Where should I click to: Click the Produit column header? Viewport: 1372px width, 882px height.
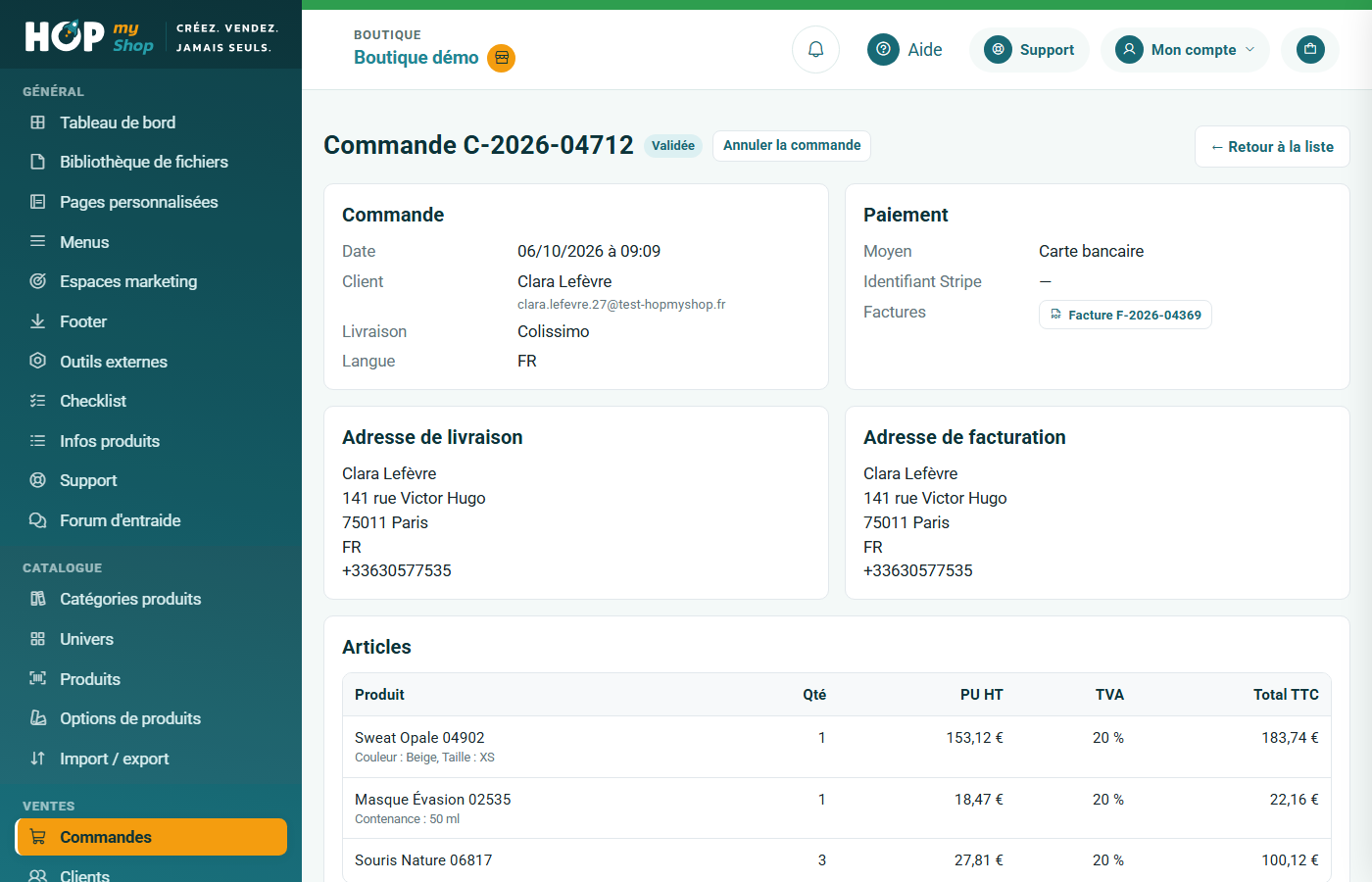tap(379, 695)
